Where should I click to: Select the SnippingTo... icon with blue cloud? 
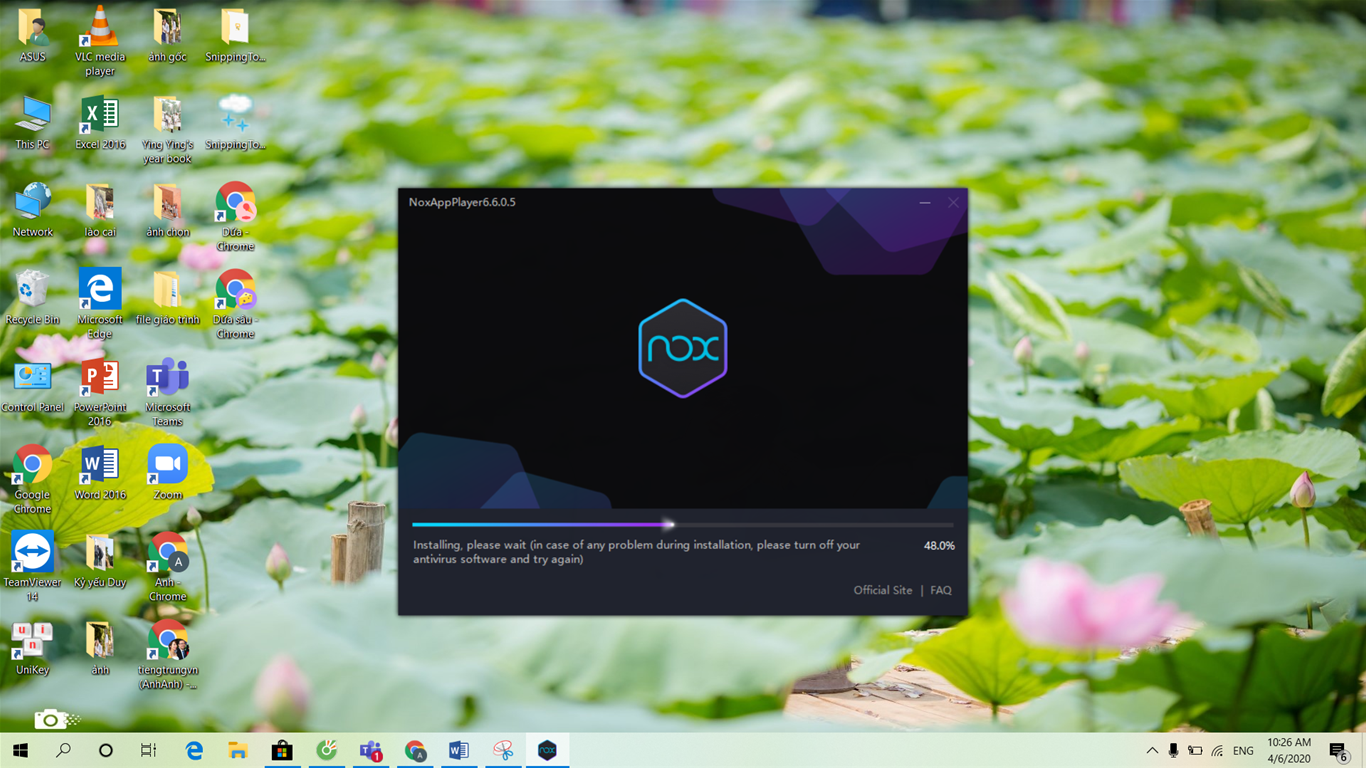click(235, 124)
